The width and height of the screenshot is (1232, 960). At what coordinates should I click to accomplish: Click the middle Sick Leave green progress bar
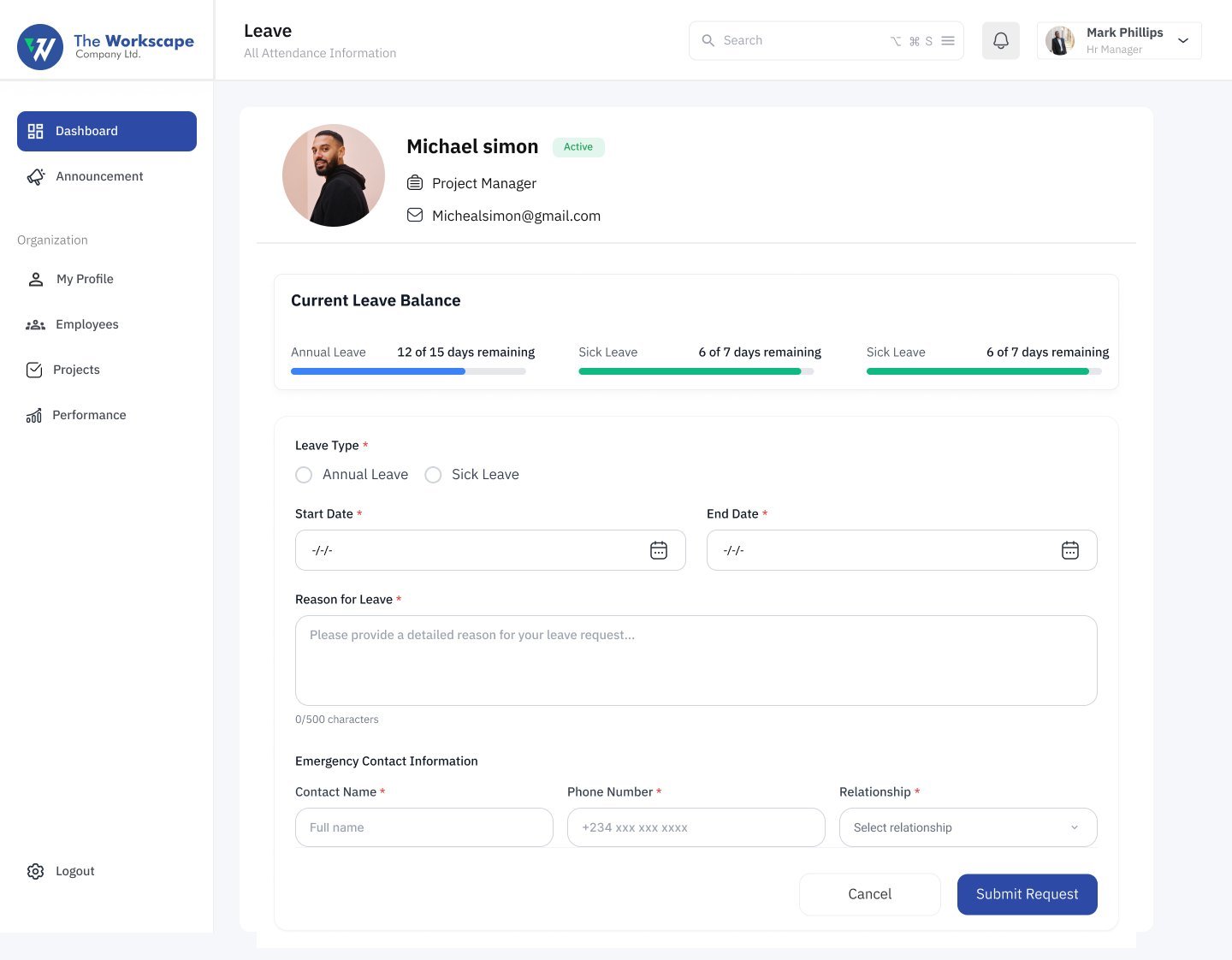696,371
